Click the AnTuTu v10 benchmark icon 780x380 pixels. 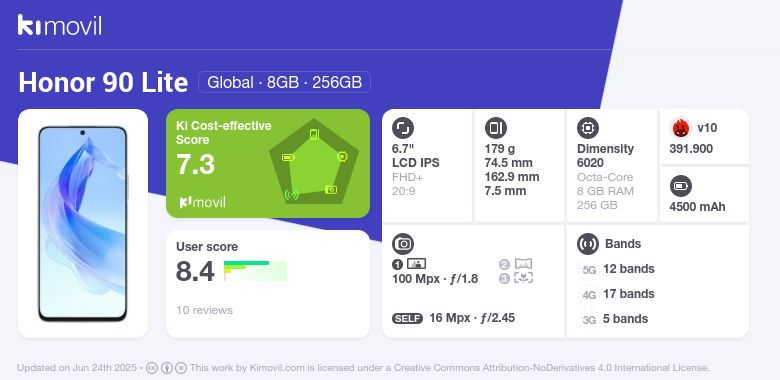[681, 128]
